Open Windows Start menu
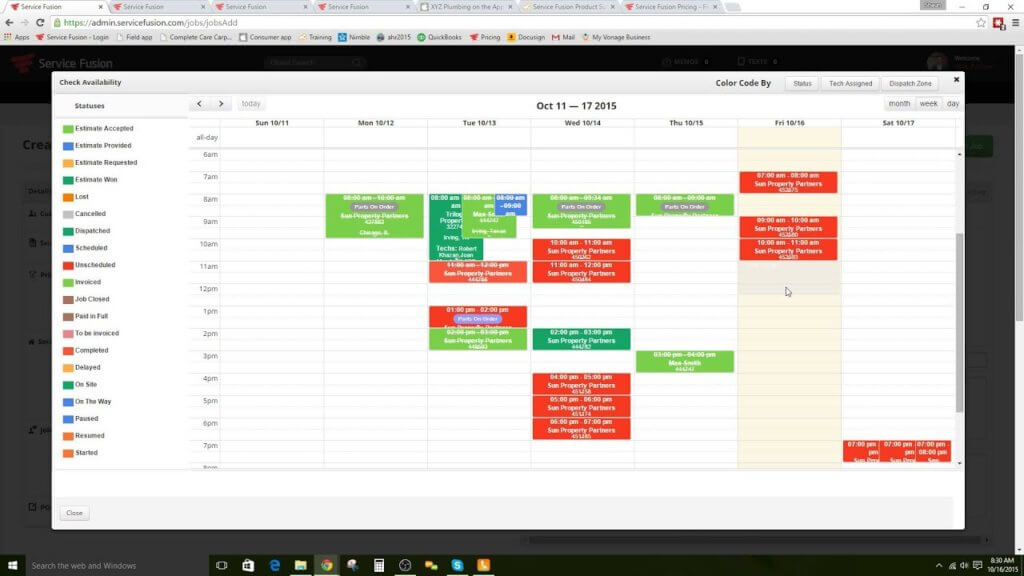This screenshot has width=1024, height=576. pyautogui.click(x=12, y=566)
